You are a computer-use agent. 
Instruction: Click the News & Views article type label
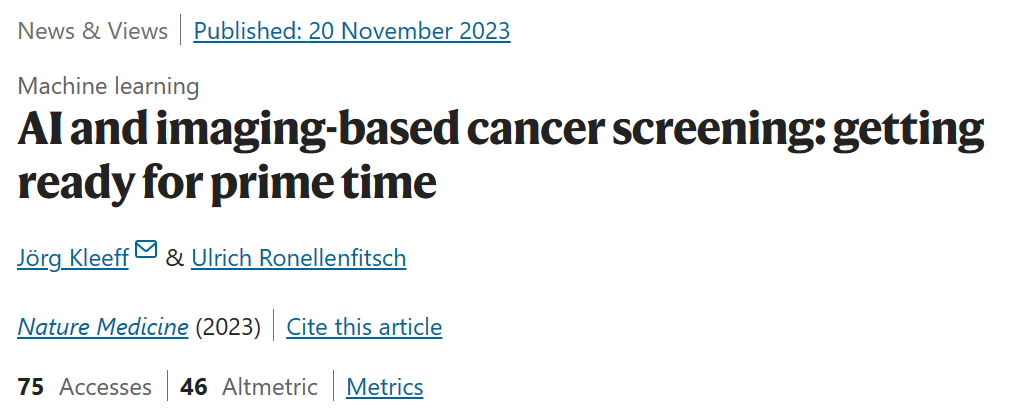tap(93, 31)
